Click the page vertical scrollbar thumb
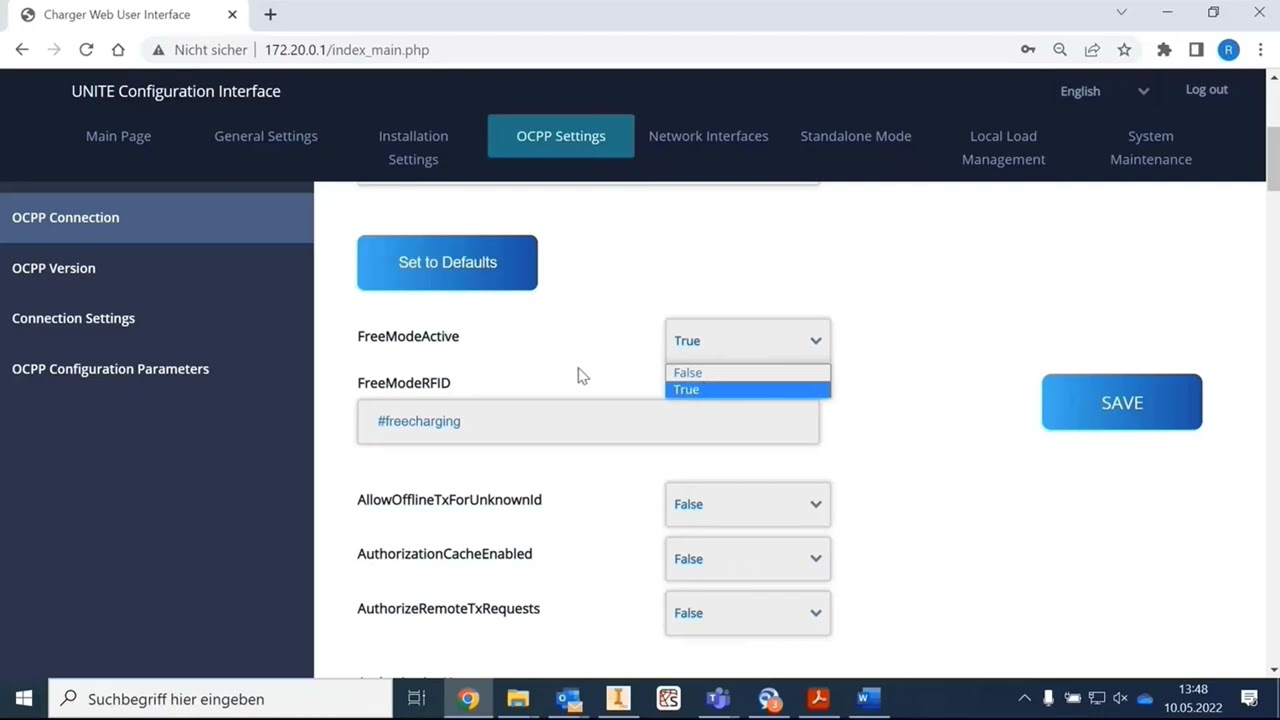 pos(1273,160)
